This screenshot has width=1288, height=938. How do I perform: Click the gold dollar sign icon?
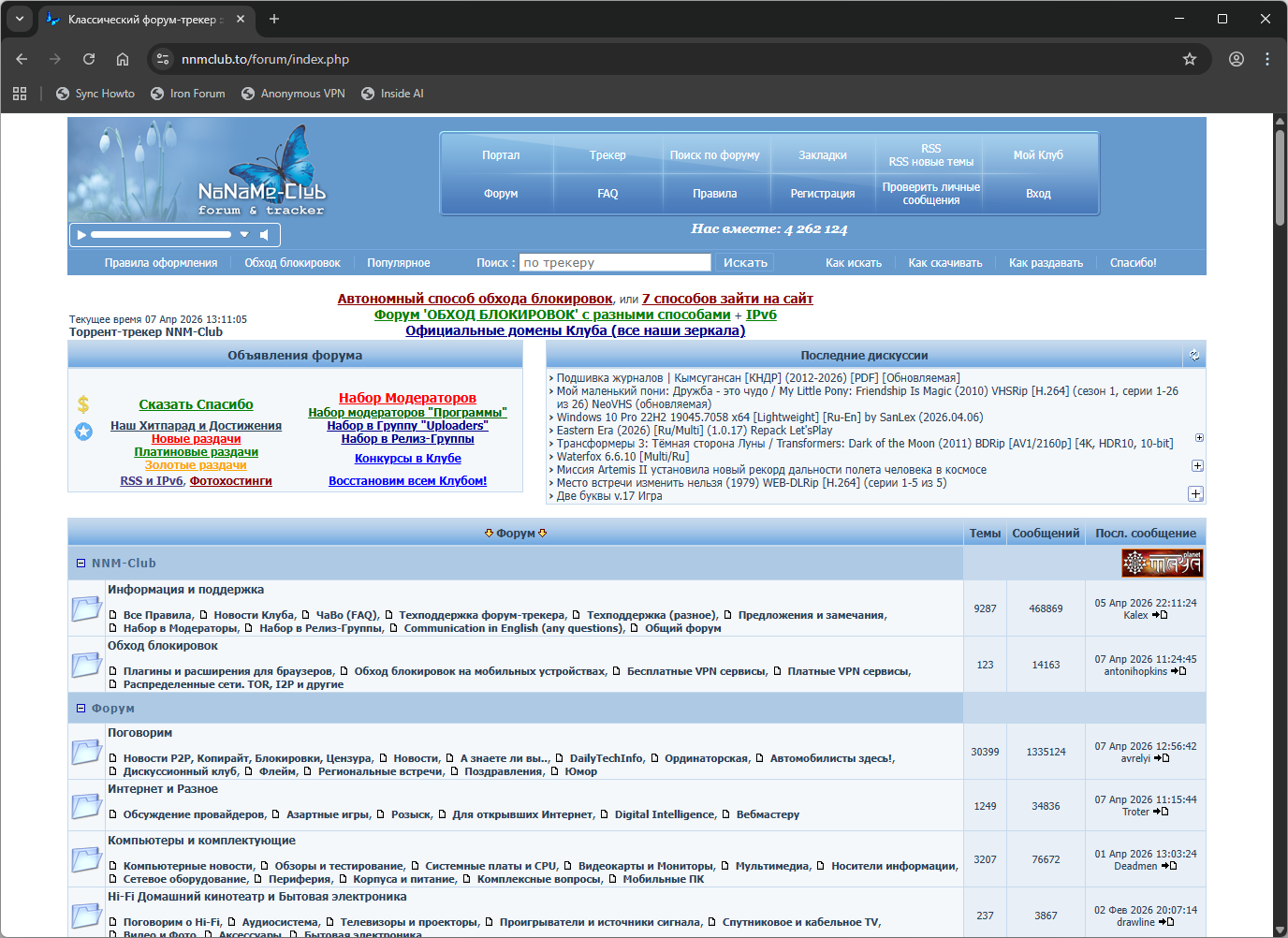[x=83, y=404]
